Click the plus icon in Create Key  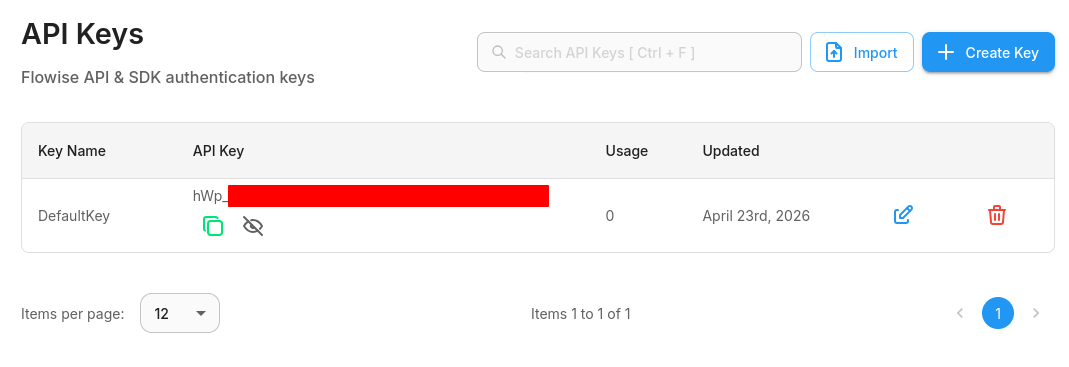pos(946,53)
